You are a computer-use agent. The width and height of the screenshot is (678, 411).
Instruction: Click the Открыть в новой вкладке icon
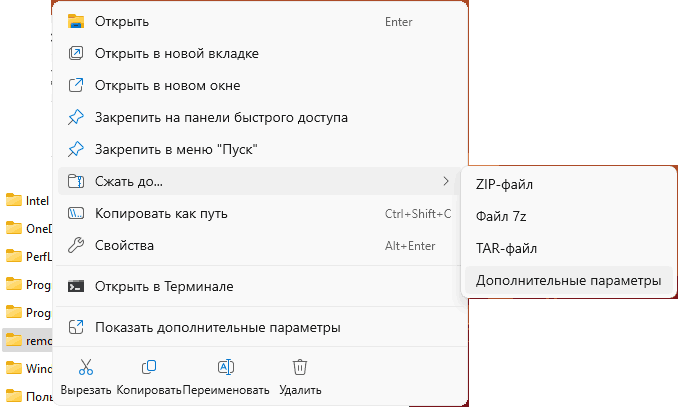[76, 53]
